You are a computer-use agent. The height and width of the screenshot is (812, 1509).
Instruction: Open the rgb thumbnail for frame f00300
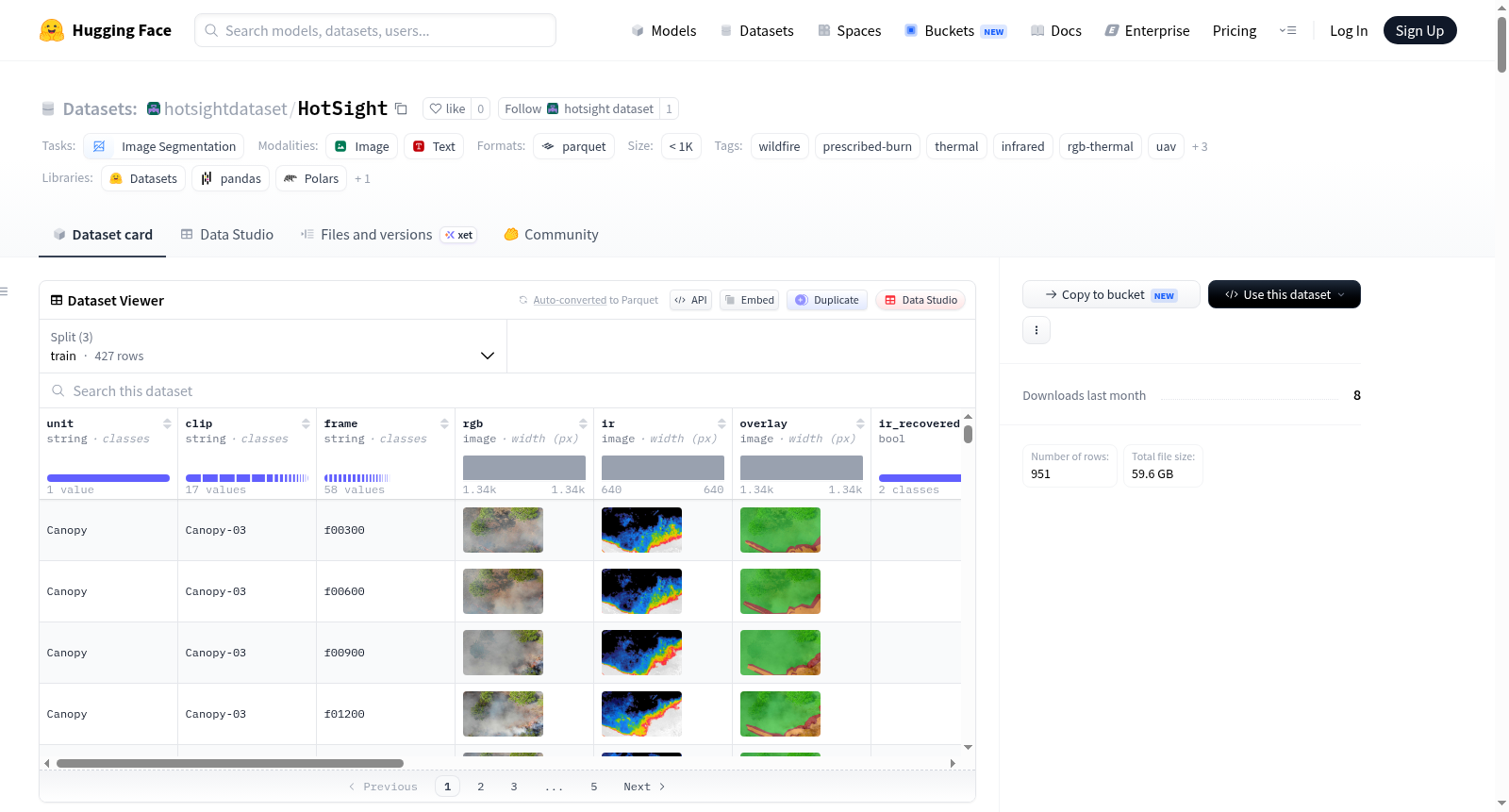pyautogui.click(x=503, y=530)
